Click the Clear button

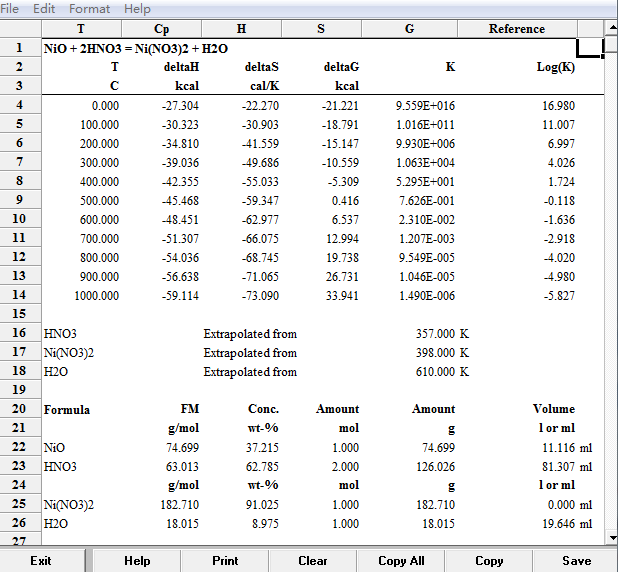click(x=313, y=560)
